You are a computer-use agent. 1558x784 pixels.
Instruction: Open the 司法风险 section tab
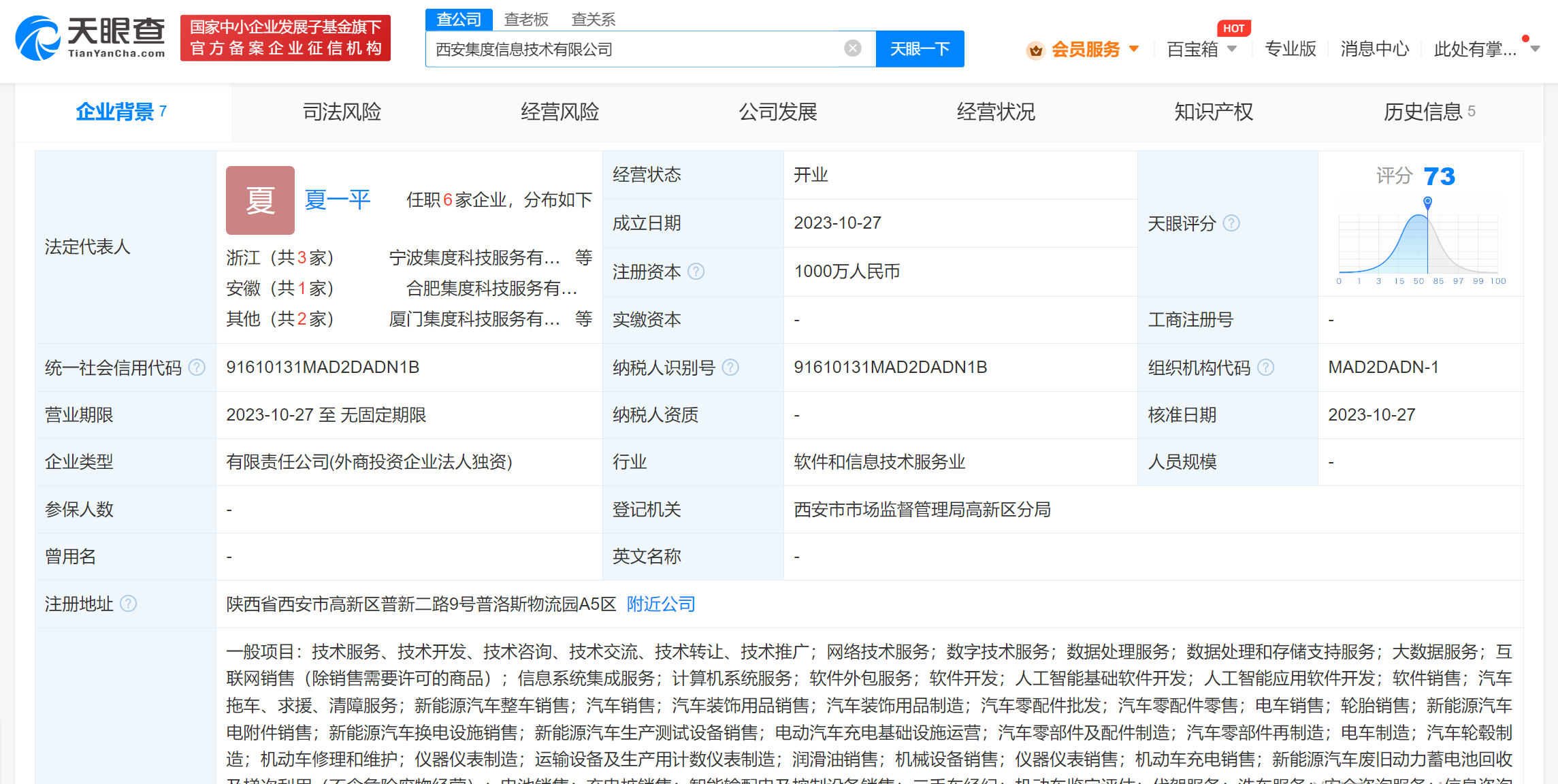click(342, 112)
